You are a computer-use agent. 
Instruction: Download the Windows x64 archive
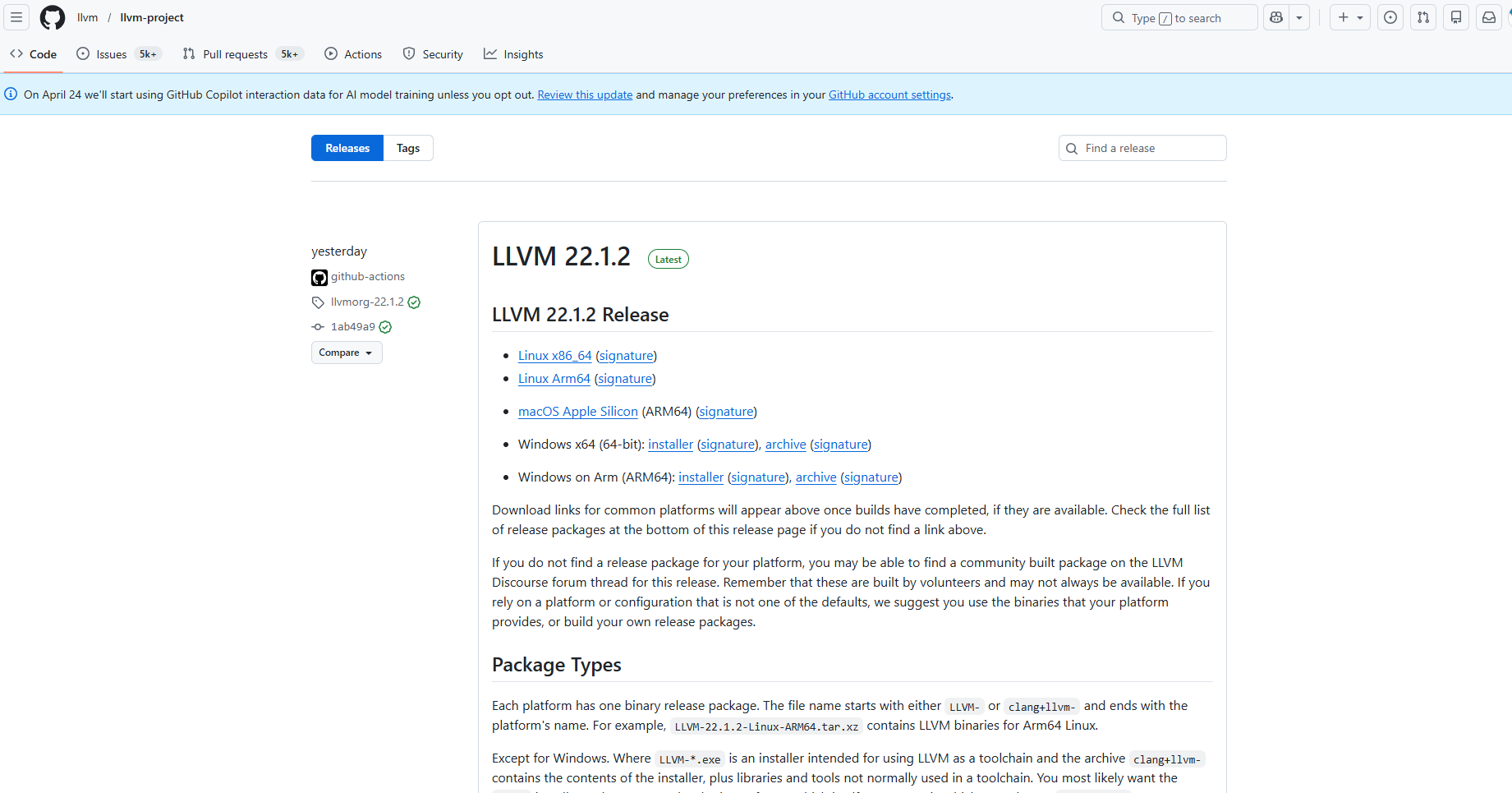click(x=786, y=445)
